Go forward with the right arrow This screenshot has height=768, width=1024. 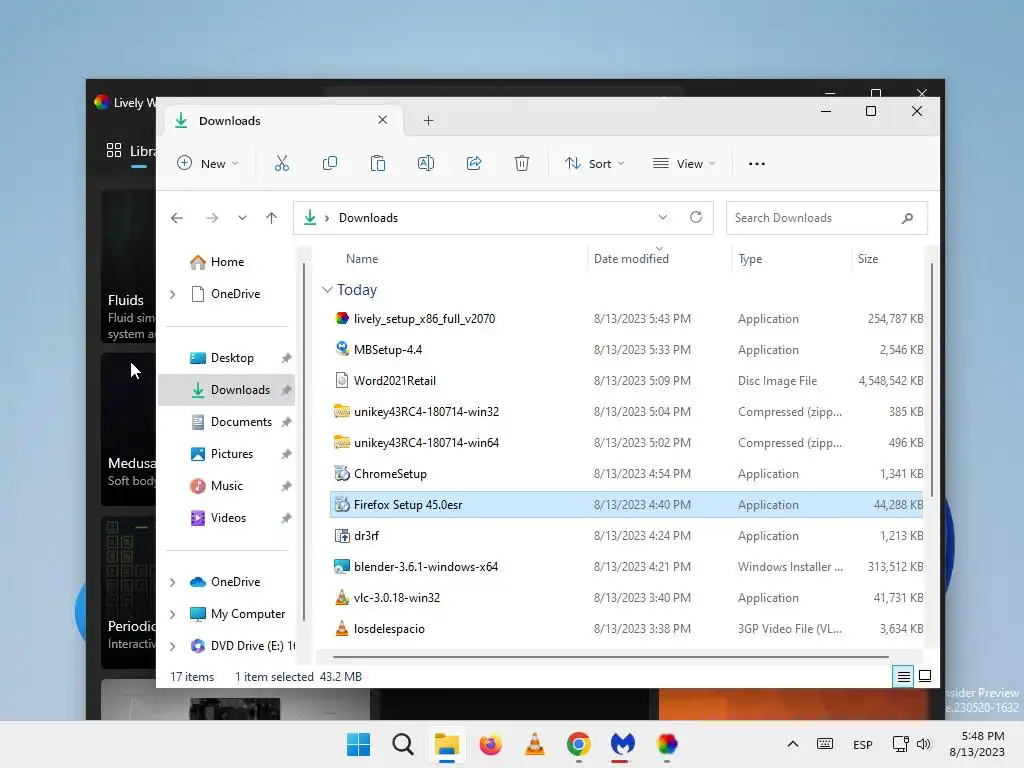click(x=212, y=218)
